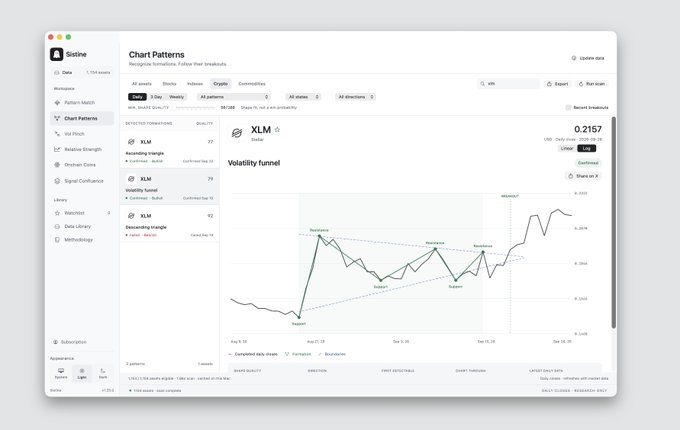This screenshot has height=430, width=680.
Task: Click the Update data button
Action: (588, 58)
